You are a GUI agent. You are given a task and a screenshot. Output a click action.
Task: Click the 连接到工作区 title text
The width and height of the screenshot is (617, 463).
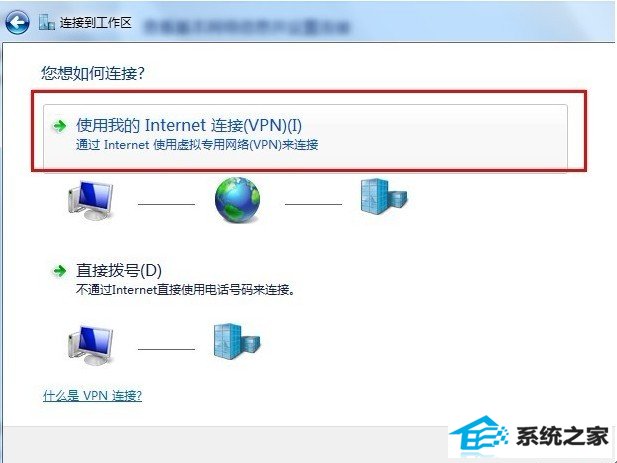pos(96,23)
